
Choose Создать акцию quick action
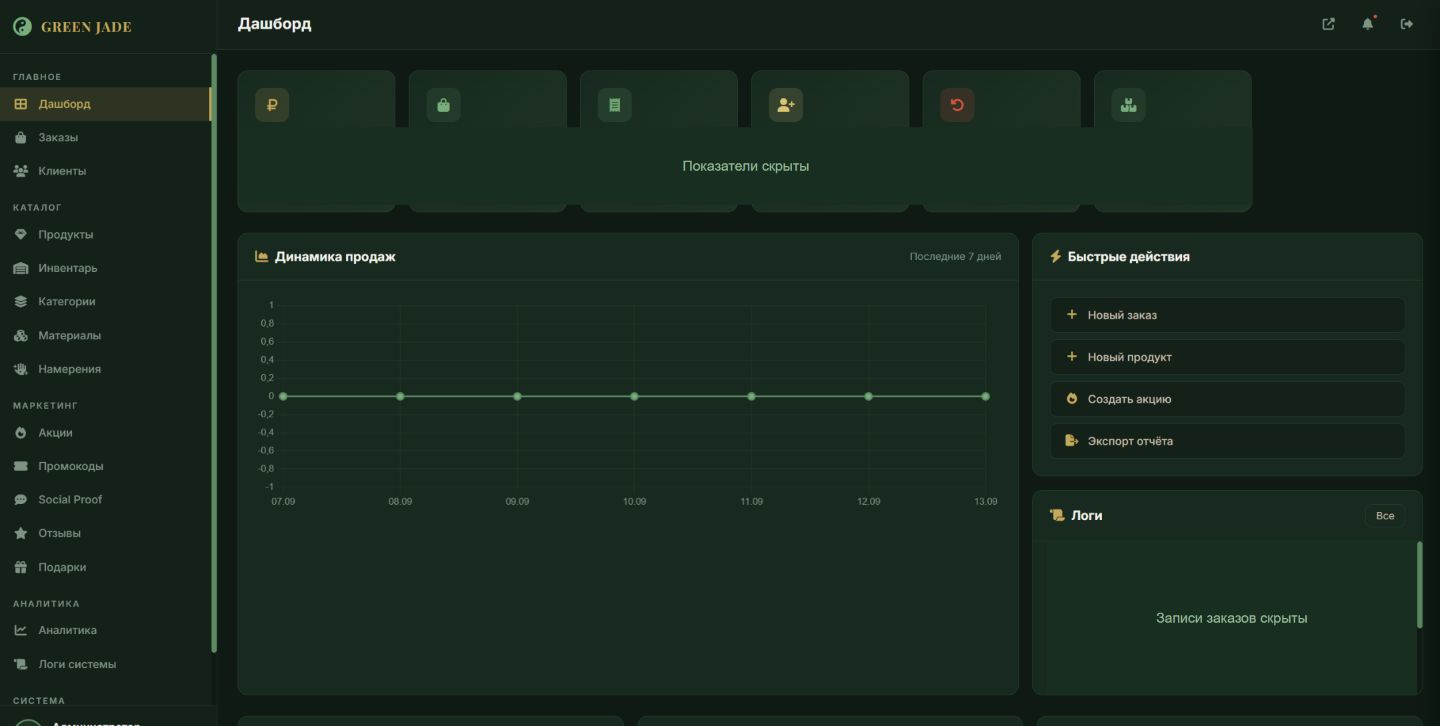point(1227,399)
